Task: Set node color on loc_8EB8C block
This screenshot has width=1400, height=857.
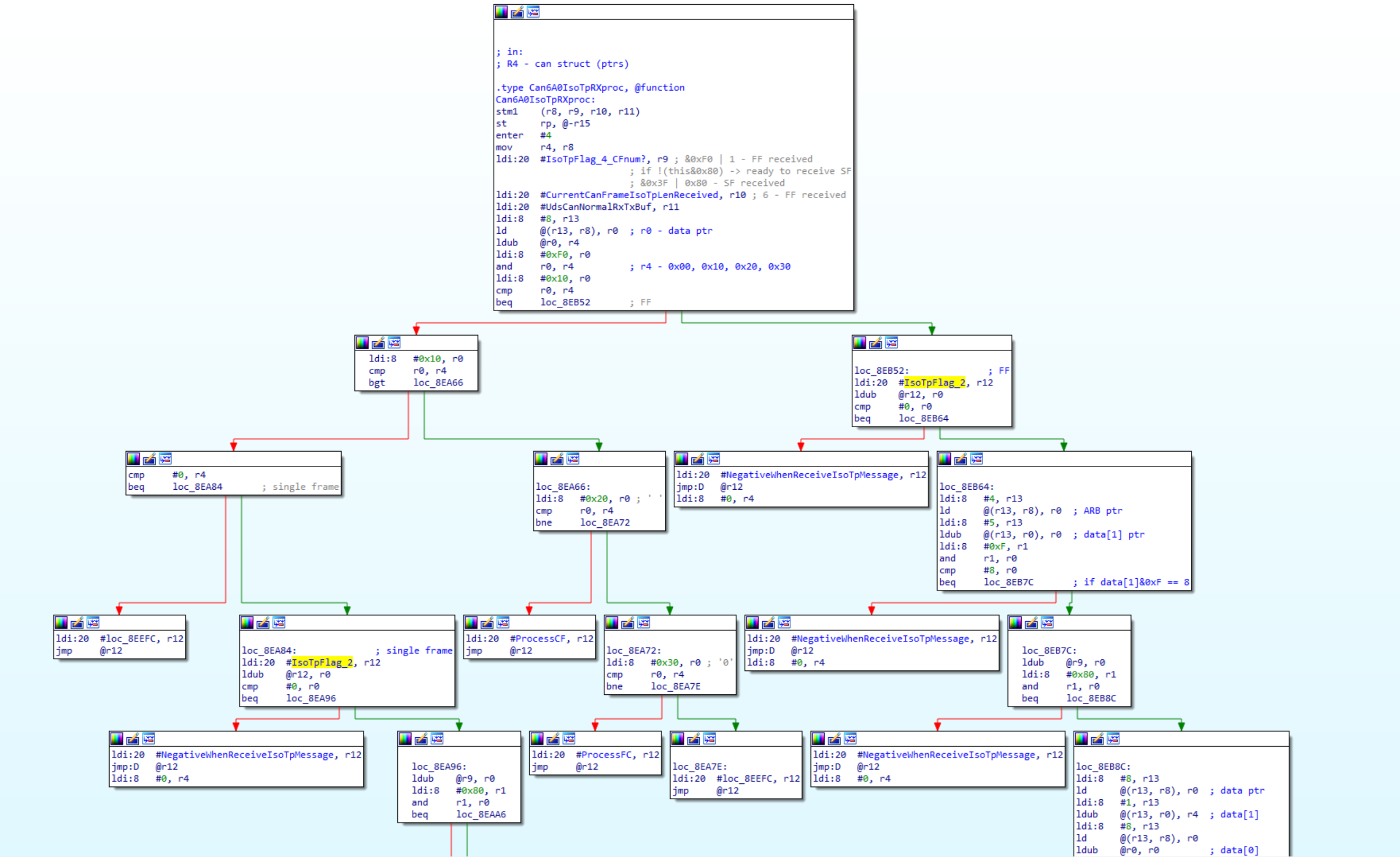Action: tap(1081, 739)
